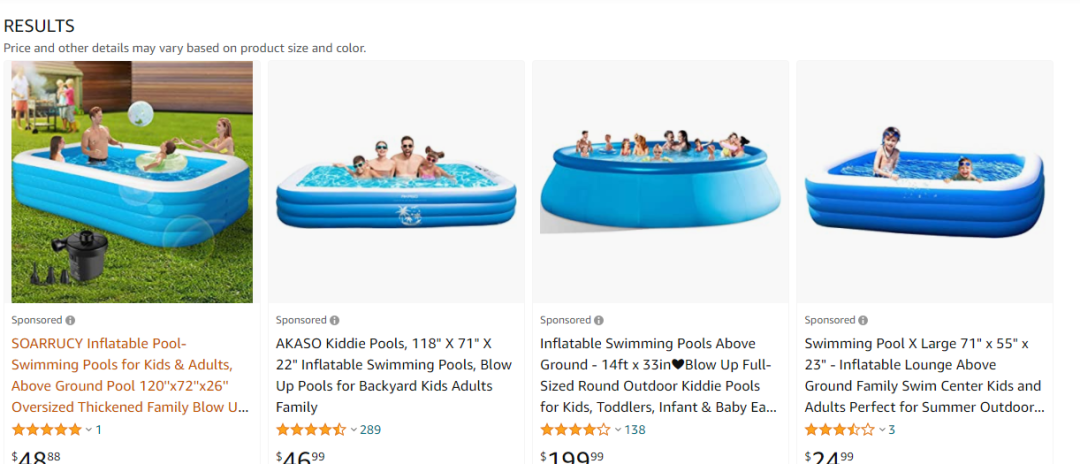This screenshot has height=464, width=1080.
Task: Click info icon beside SOARRUCY Sponsored label
Action: pyautogui.click(x=70, y=320)
